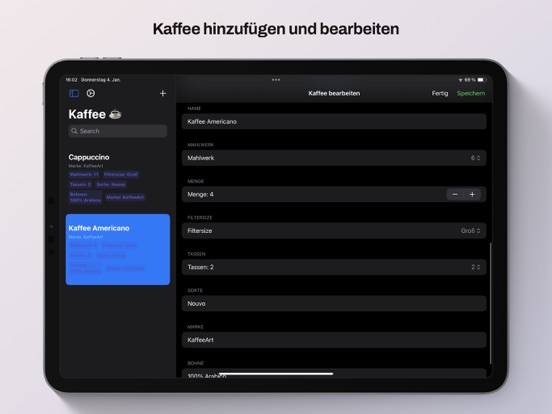Select the Kaffee Americano card
This screenshot has width=552, height=414.
pyautogui.click(x=118, y=249)
